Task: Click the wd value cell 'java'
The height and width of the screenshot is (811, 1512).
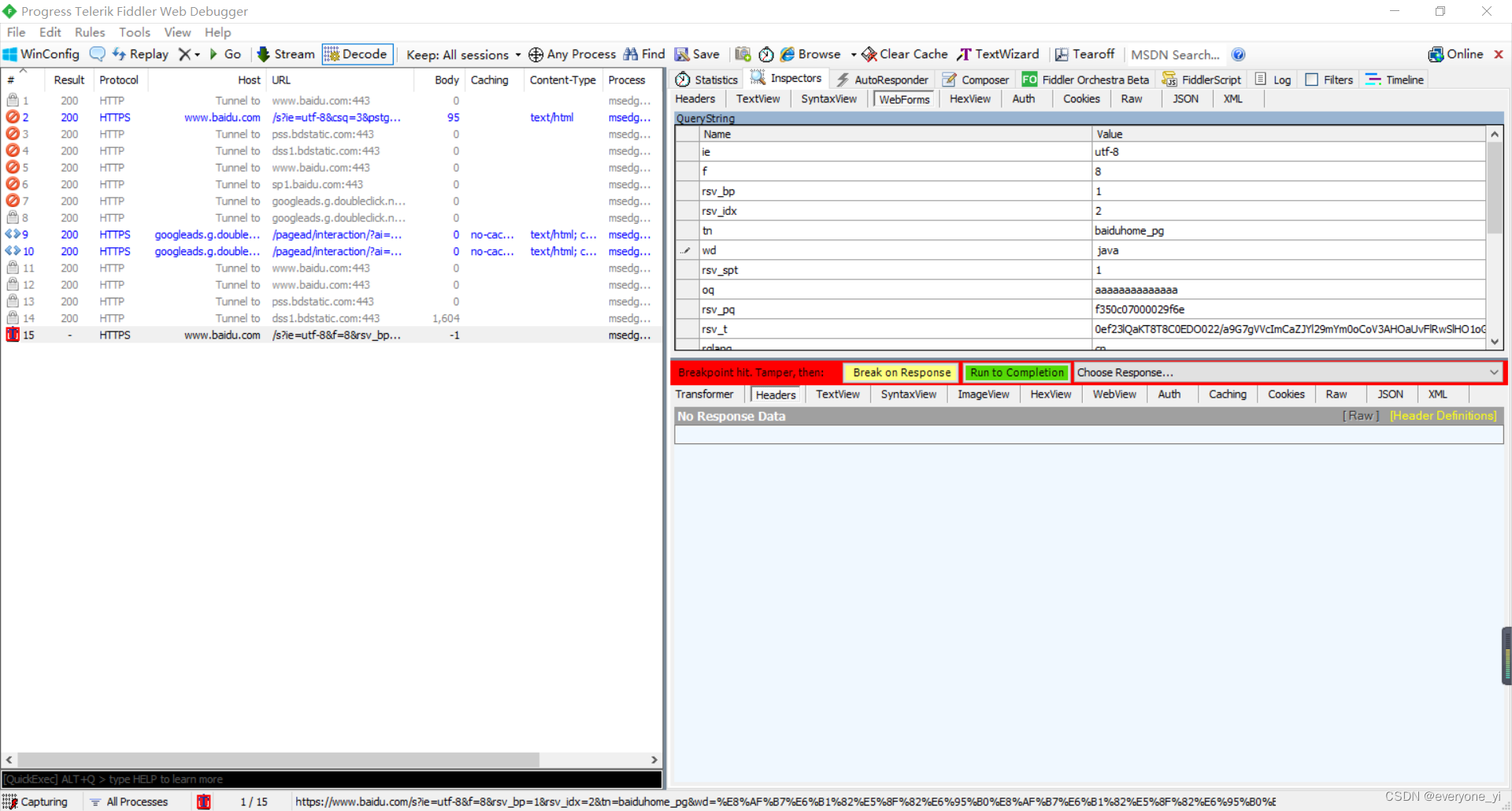Action: [x=1288, y=250]
